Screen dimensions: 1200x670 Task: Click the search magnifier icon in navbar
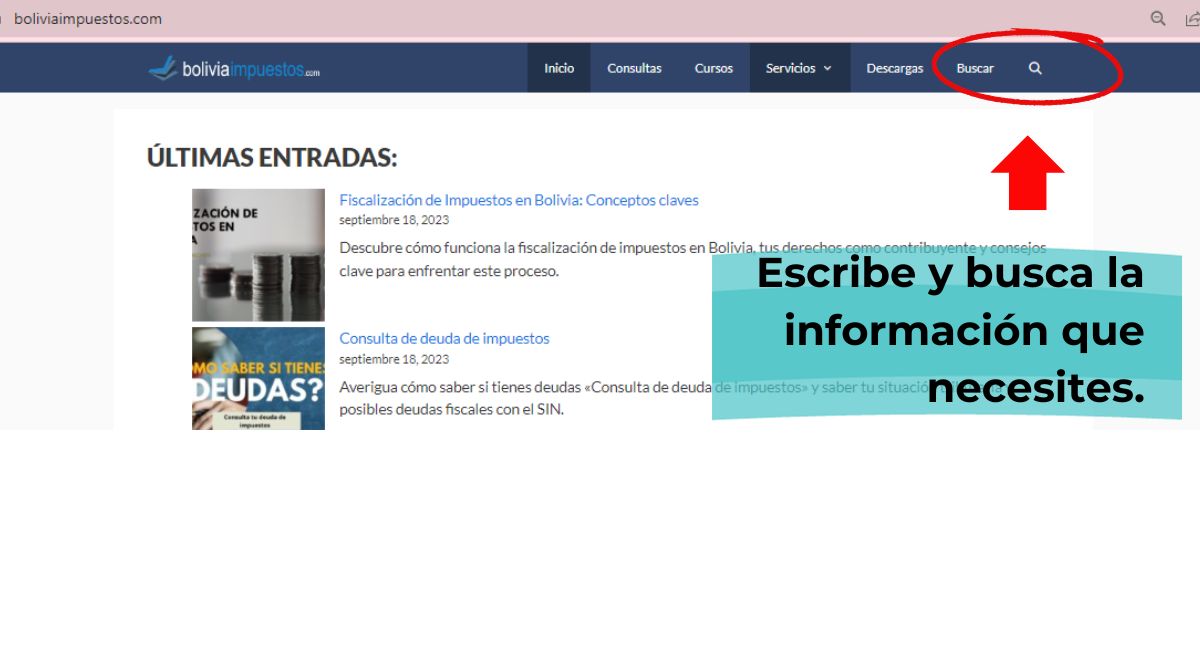pyautogui.click(x=1035, y=68)
